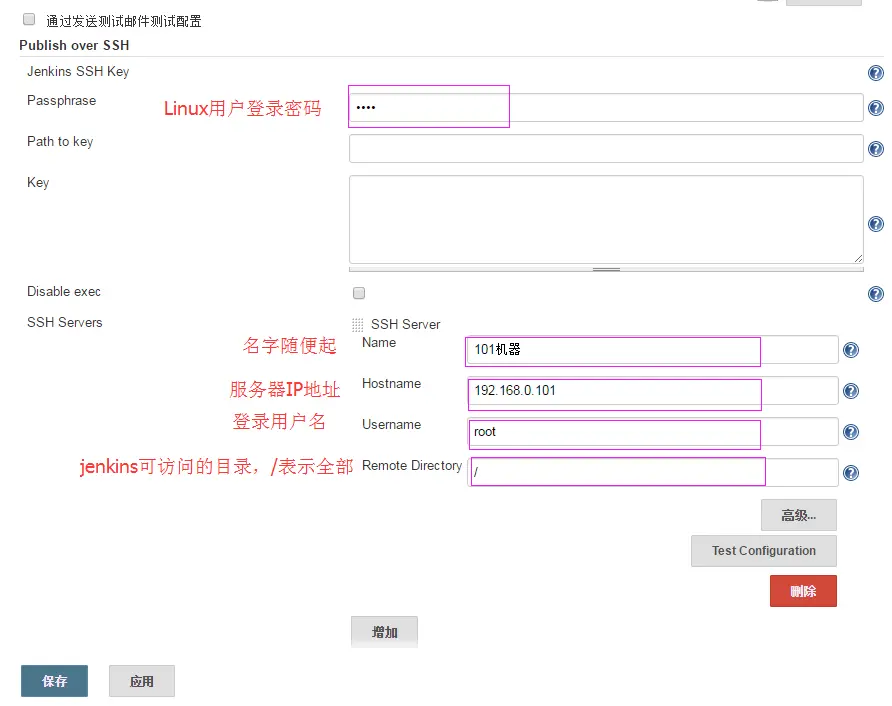Click the Publish over SSH heading
The width and height of the screenshot is (892, 706).
click(x=74, y=45)
